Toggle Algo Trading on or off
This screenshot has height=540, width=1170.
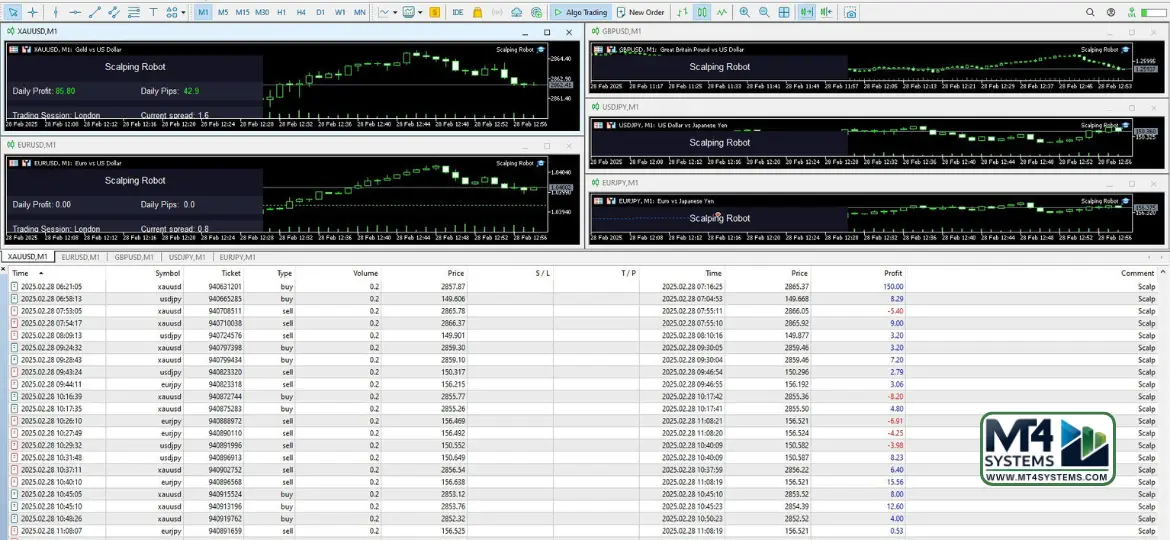coord(580,12)
